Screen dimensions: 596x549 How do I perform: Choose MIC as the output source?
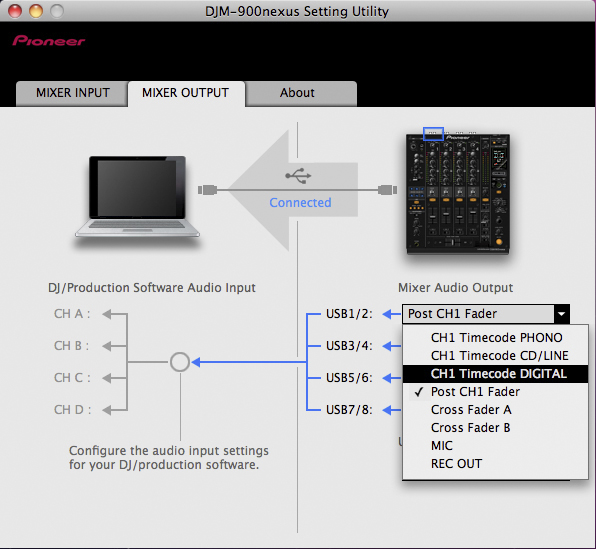pyautogui.click(x=495, y=446)
